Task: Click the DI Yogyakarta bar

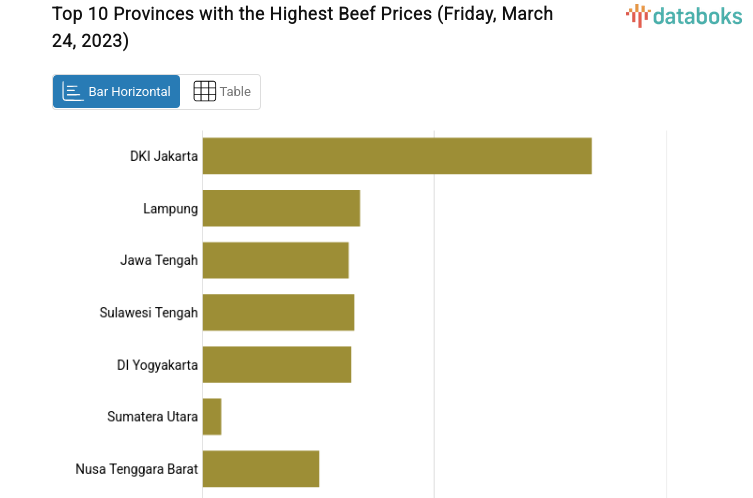Action: [x=277, y=364]
